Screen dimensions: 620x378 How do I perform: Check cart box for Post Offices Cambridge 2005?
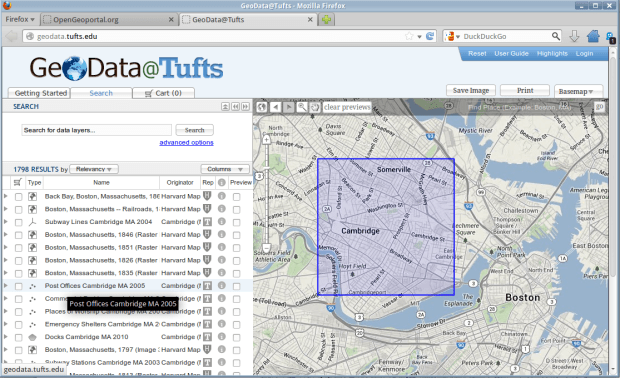click(x=19, y=286)
